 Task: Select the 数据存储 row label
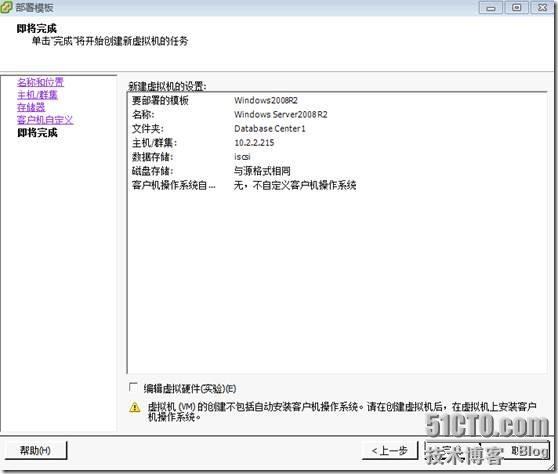pos(153,157)
